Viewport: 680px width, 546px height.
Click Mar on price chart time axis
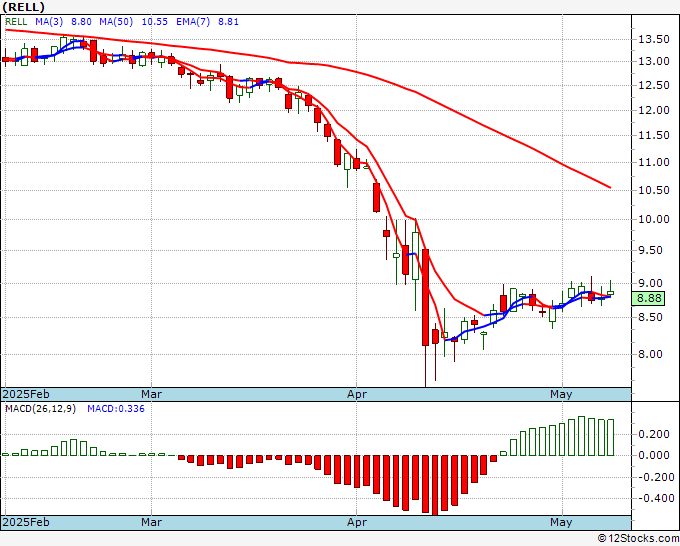151,394
